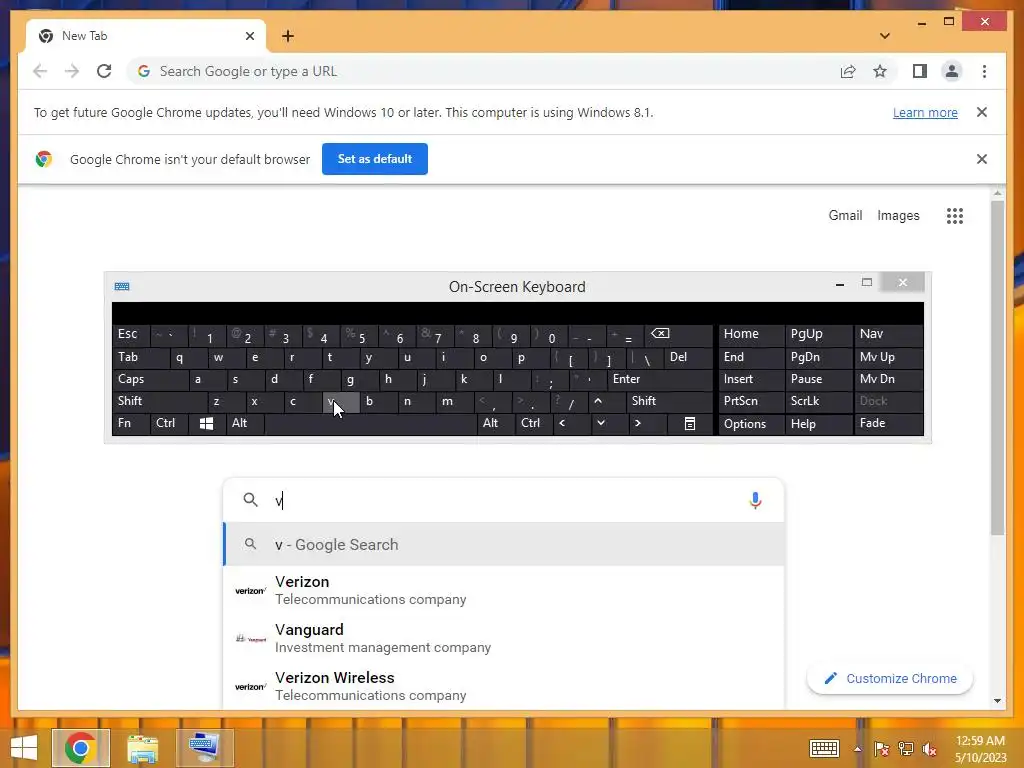Open File Explorer from the taskbar
This screenshot has height=768, width=1024.
tap(142, 748)
